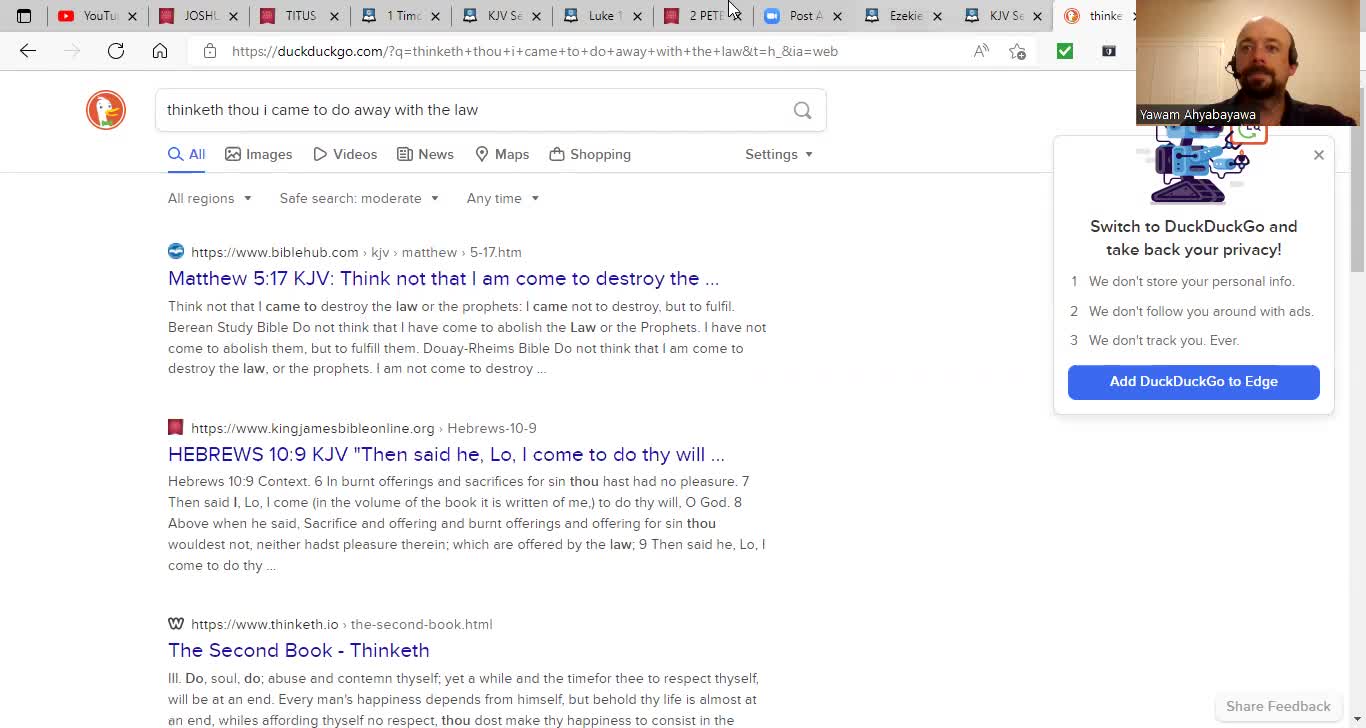Close the TITUS tab
The width and height of the screenshot is (1366, 728).
pos(335,16)
